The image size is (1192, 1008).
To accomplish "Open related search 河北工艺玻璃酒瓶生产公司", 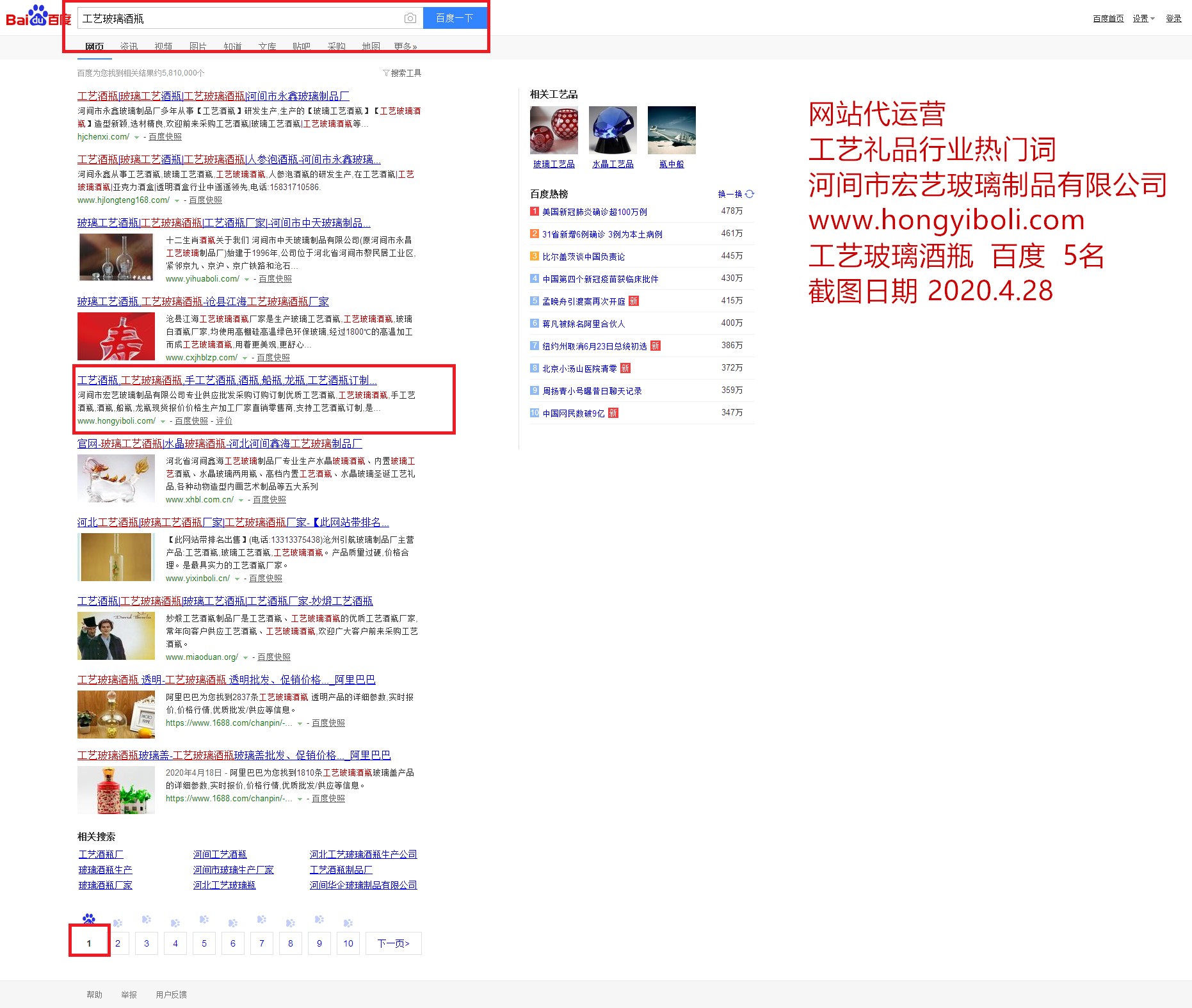I will tap(363, 854).
